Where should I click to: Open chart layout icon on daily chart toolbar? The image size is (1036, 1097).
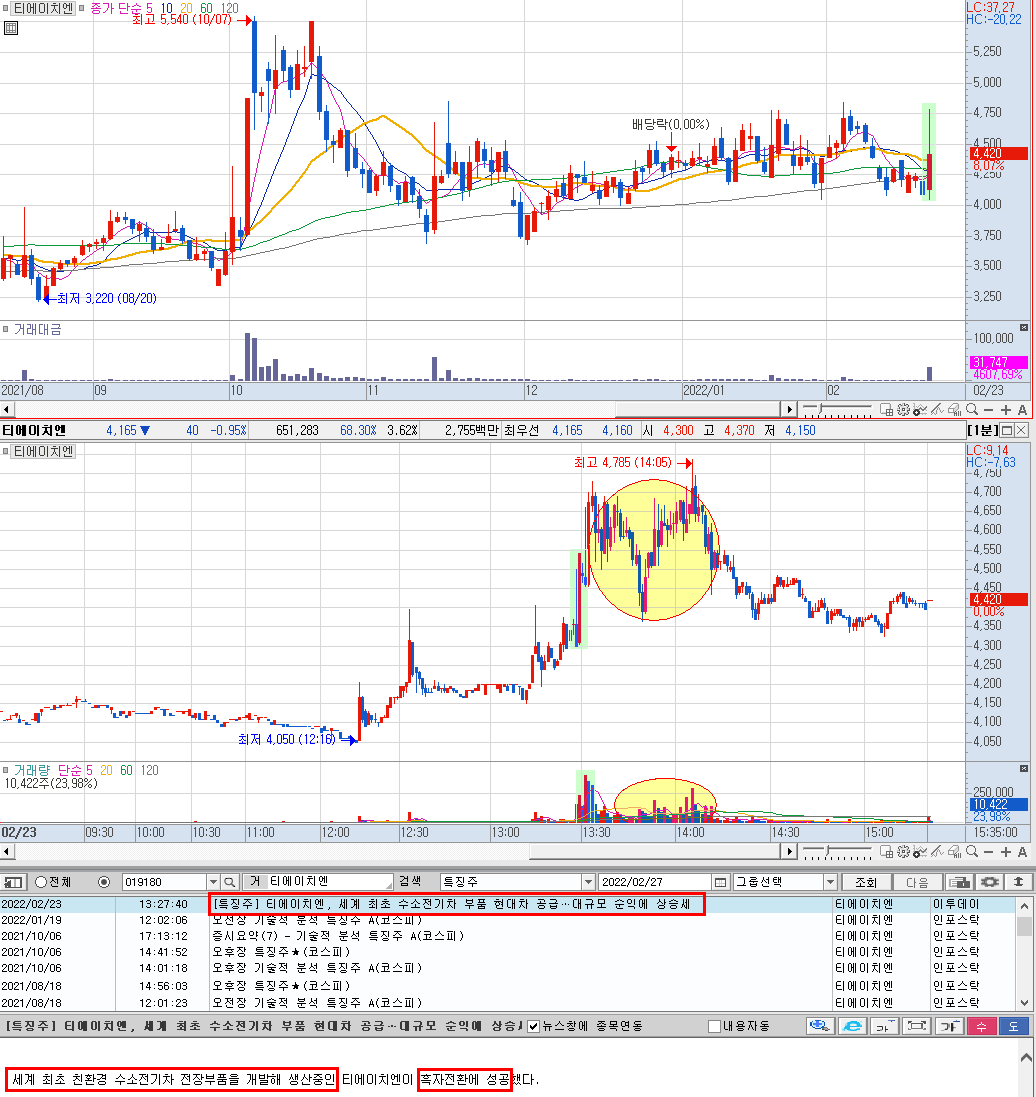(886, 410)
